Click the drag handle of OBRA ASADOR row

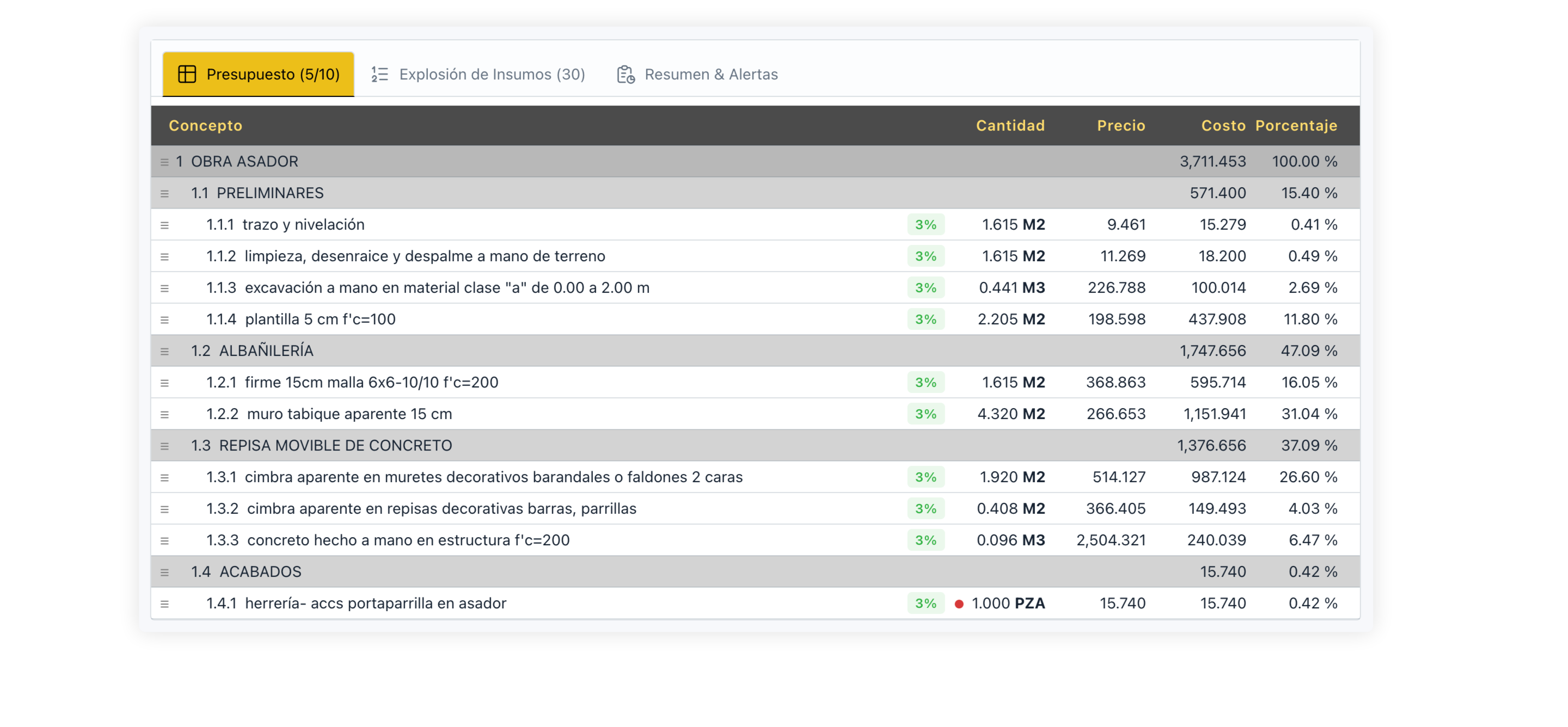click(164, 162)
